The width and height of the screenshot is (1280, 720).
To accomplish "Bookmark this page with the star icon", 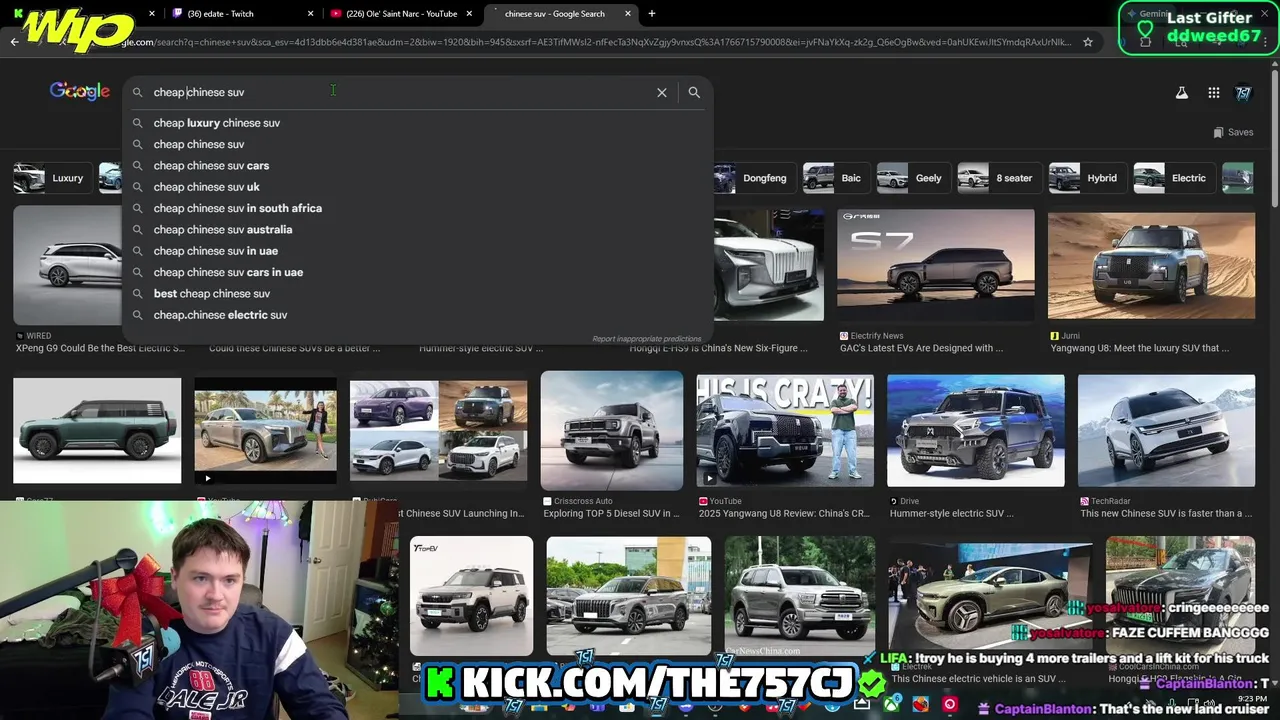I will pyautogui.click(x=1088, y=42).
